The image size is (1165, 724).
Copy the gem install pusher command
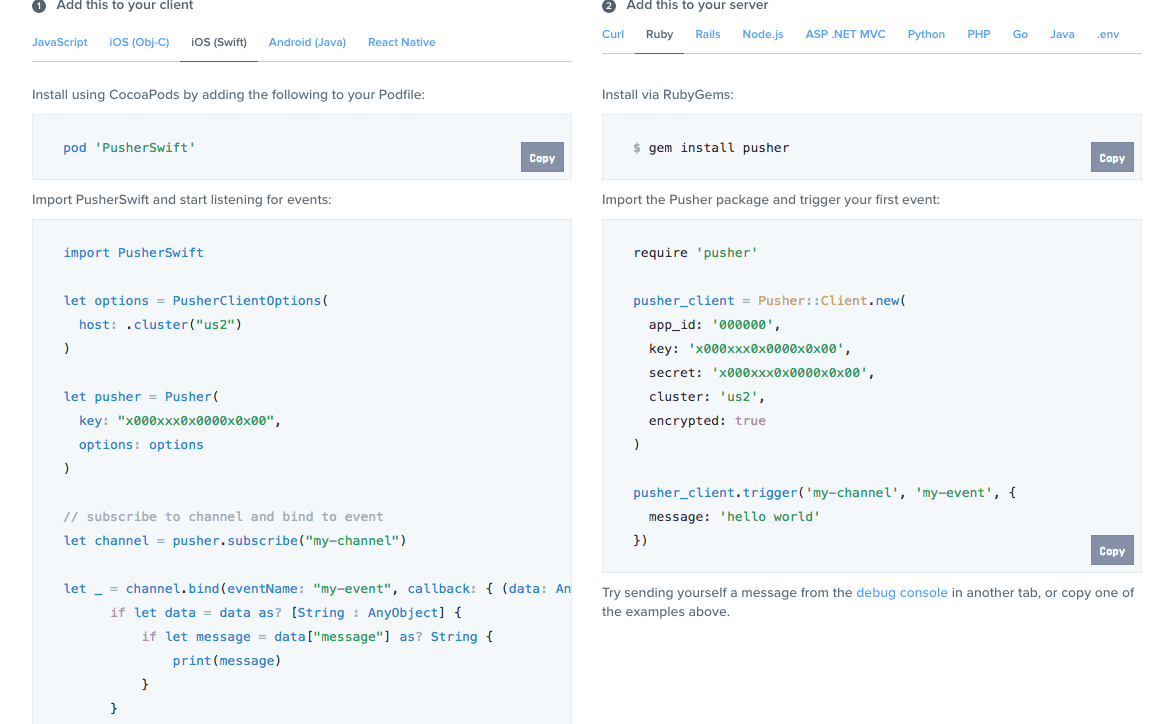(x=1112, y=158)
